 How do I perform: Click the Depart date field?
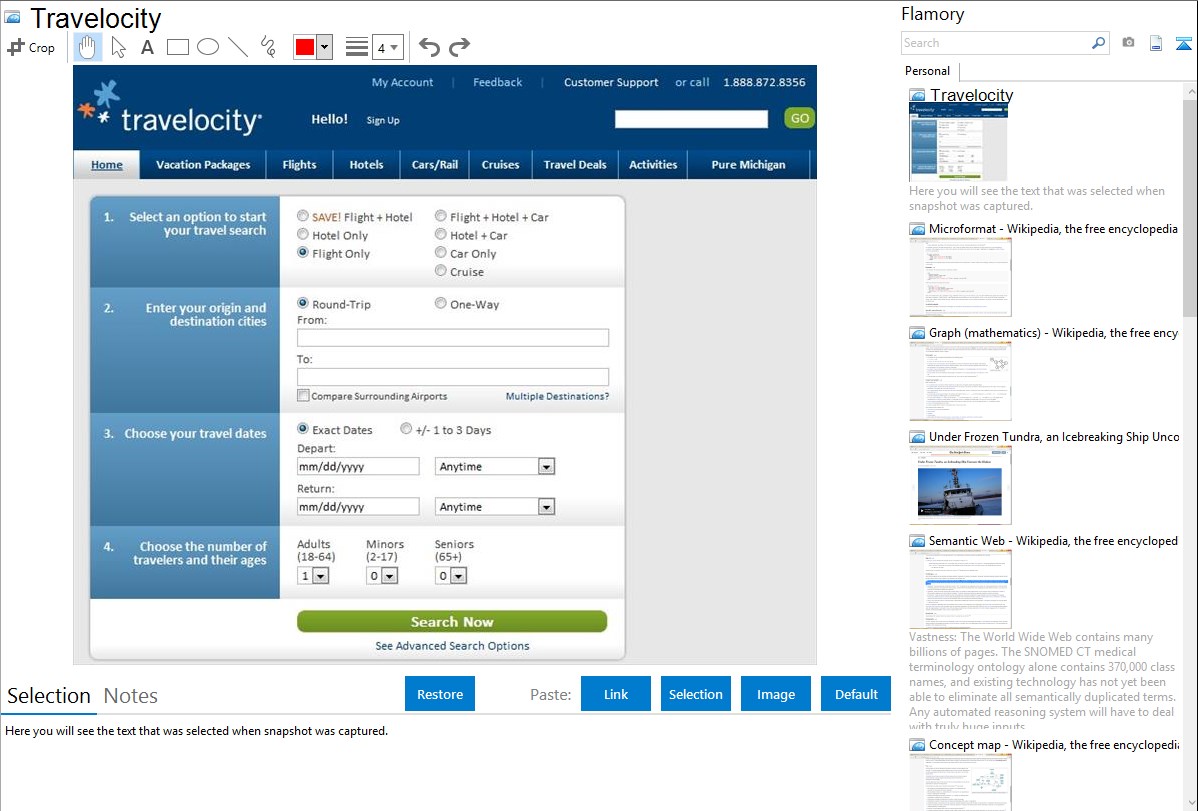coord(358,466)
